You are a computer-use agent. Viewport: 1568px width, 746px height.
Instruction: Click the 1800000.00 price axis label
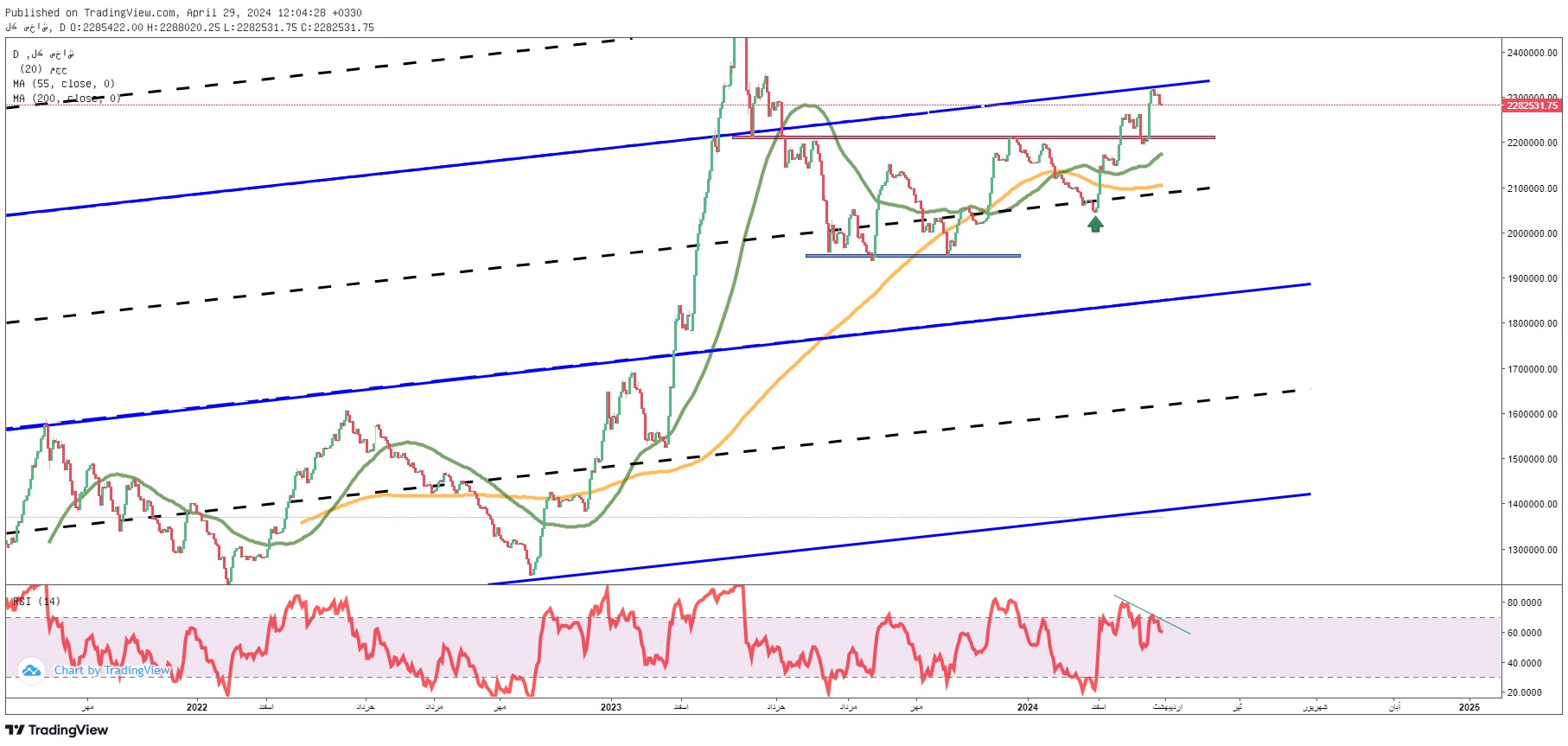(1532, 323)
